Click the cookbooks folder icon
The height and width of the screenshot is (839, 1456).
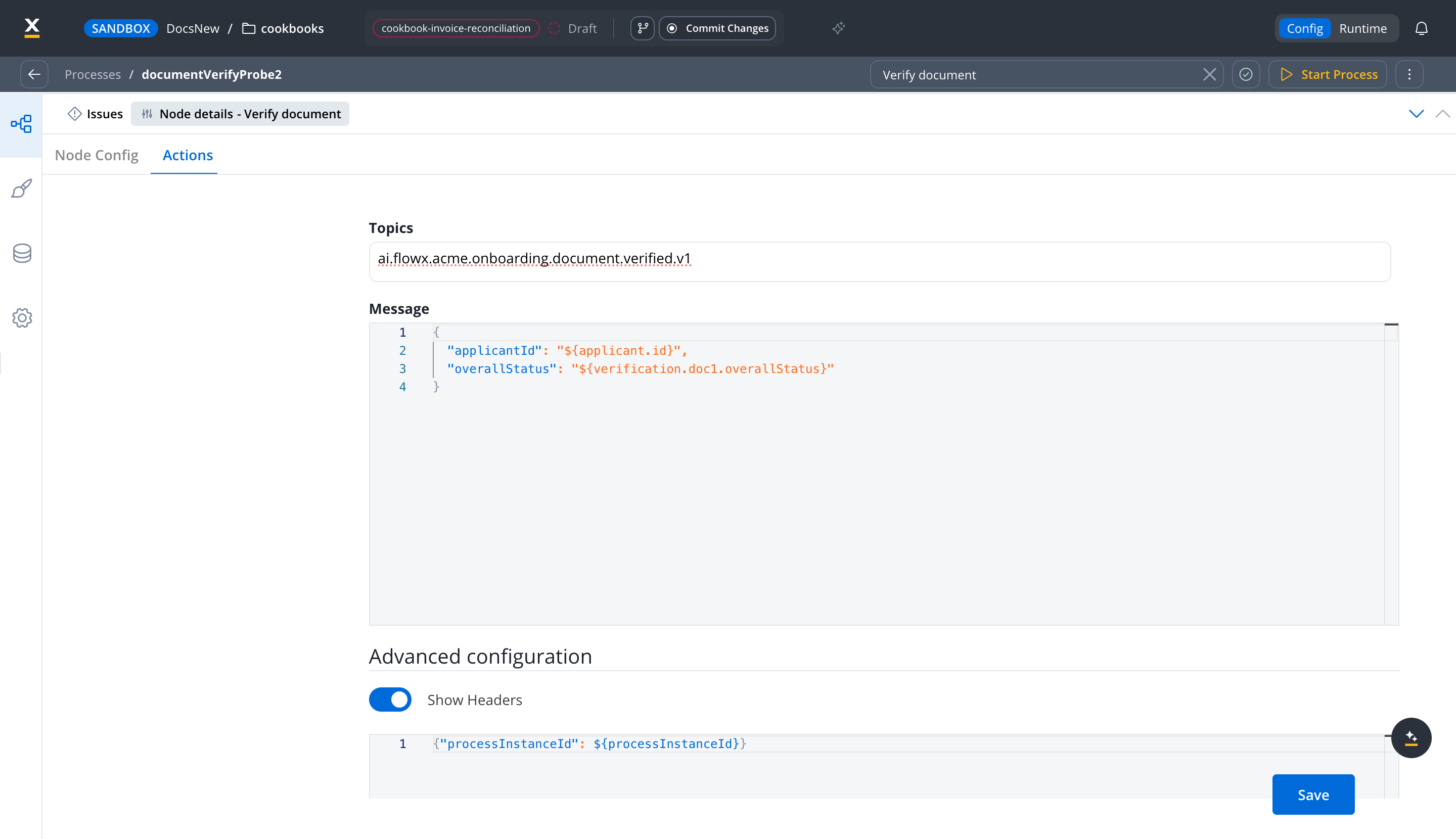click(x=248, y=28)
